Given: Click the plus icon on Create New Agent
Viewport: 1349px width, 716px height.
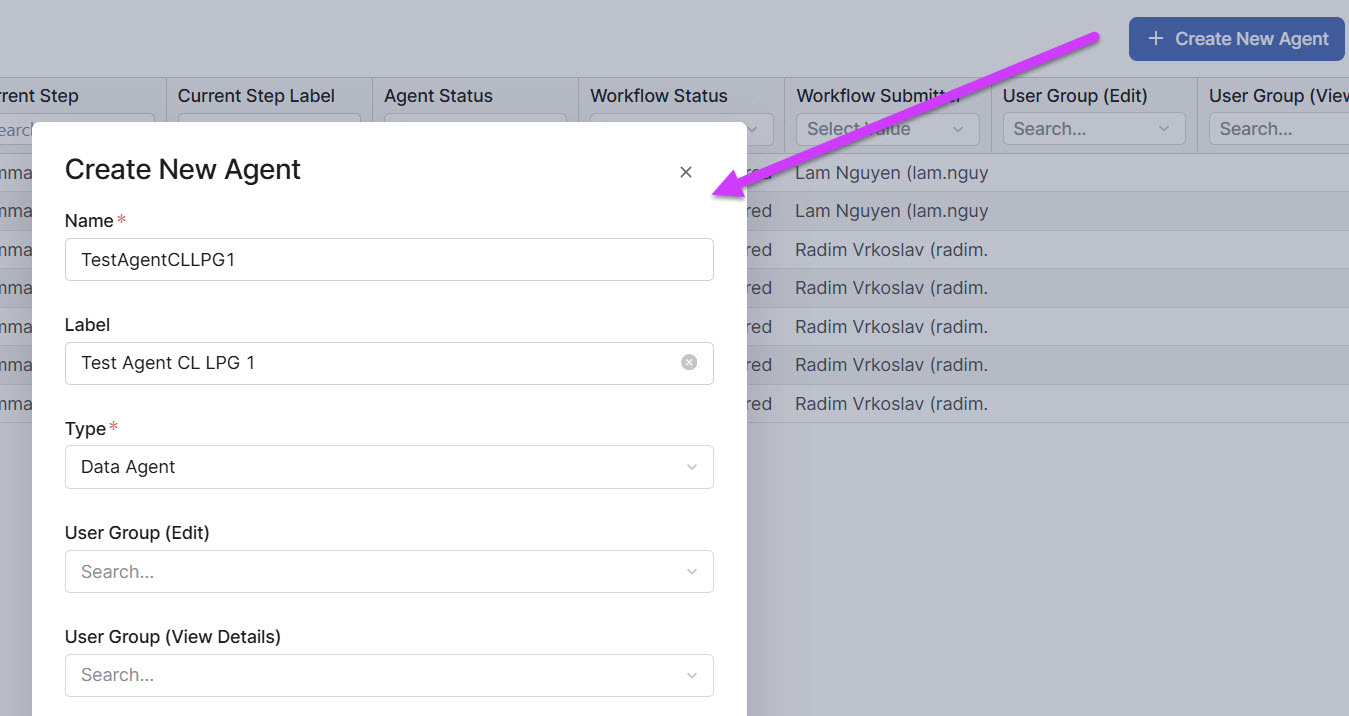Looking at the screenshot, I should 1155,39.
